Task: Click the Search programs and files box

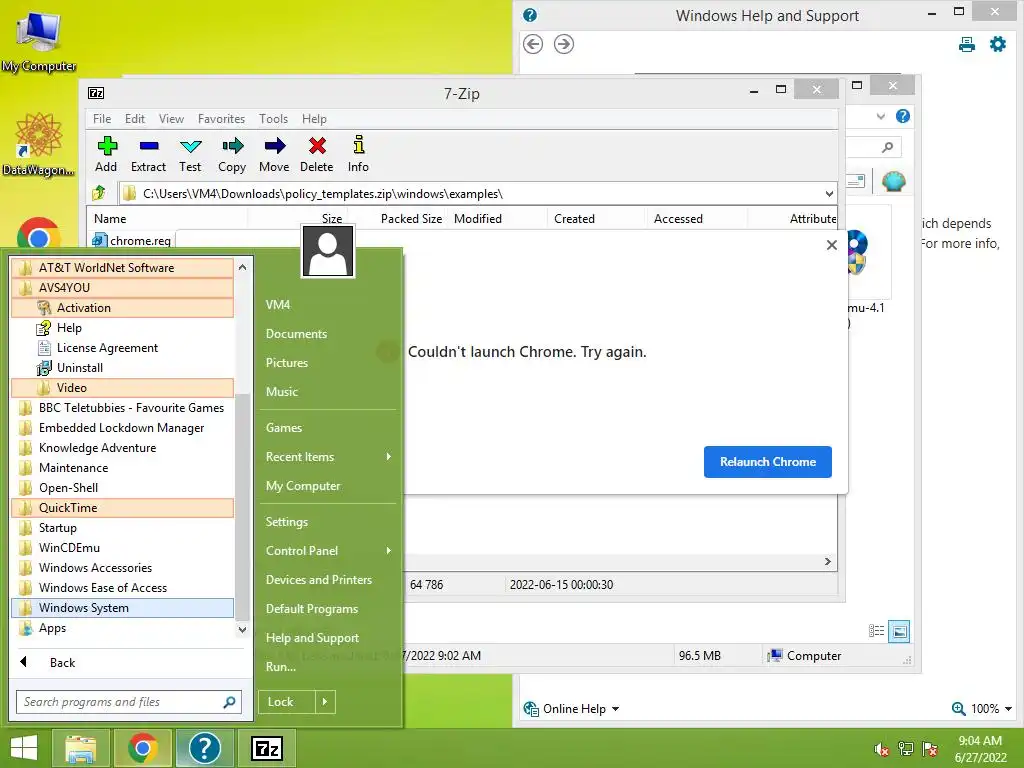Action: coord(129,702)
